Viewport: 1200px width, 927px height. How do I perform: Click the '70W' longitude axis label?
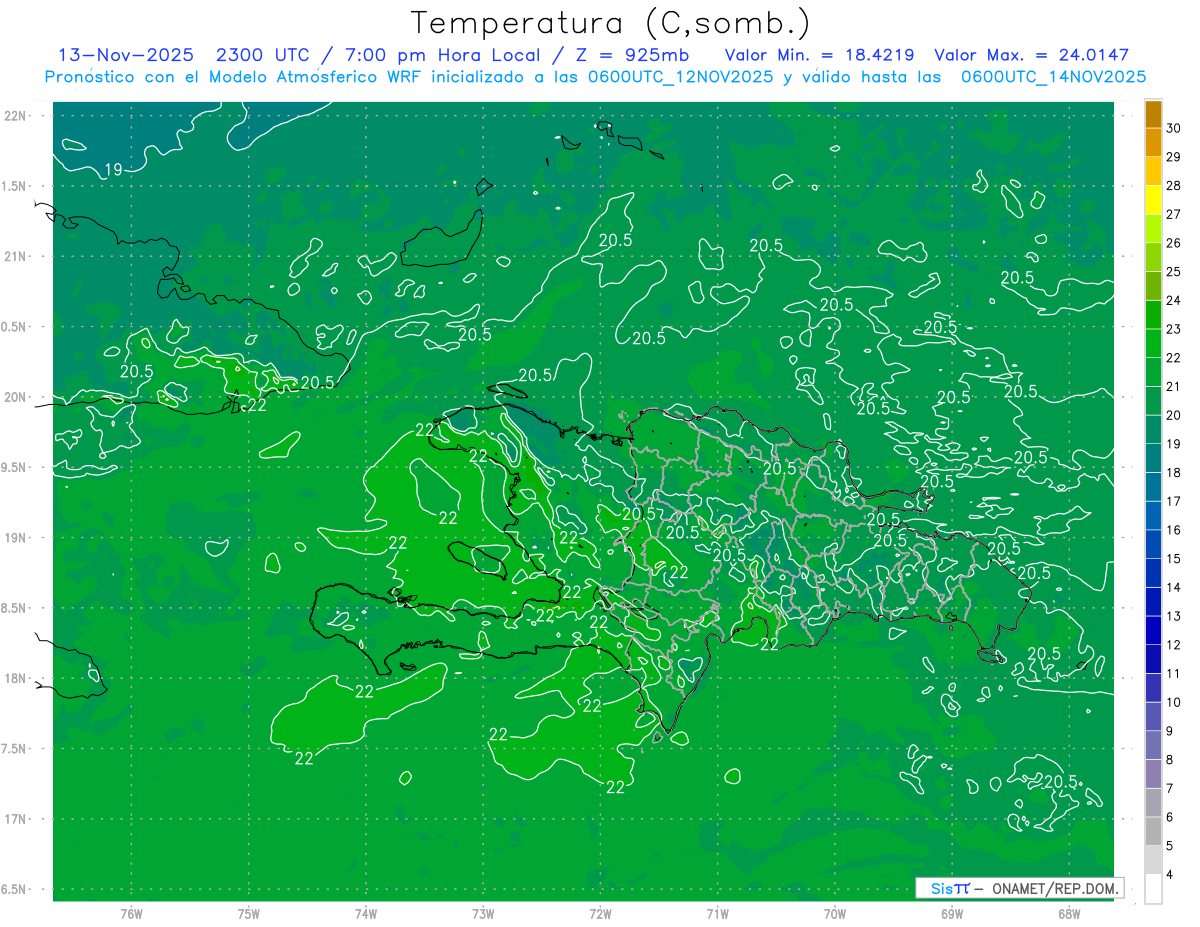coord(835,914)
